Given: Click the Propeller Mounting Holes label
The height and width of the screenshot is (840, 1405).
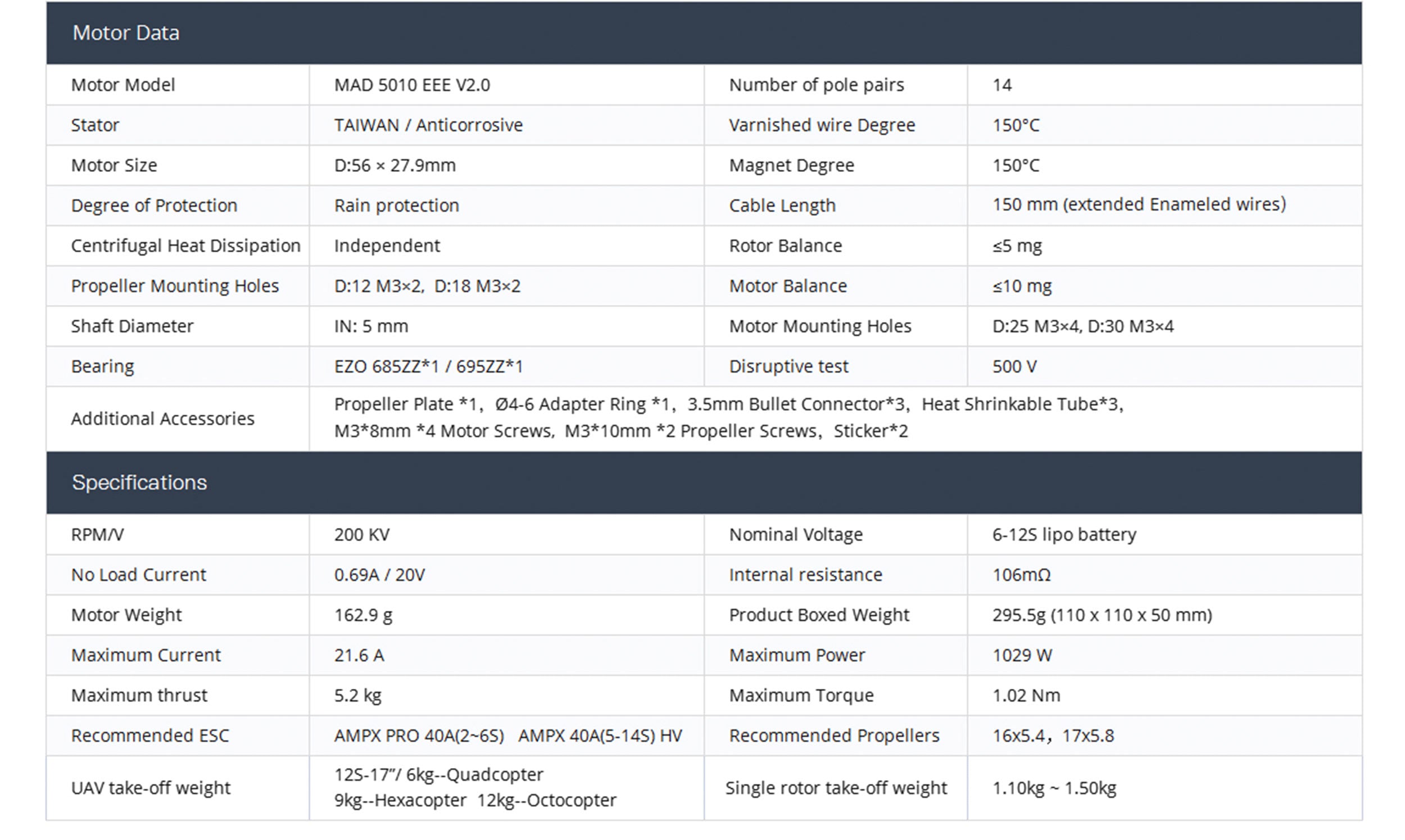Looking at the screenshot, I should click(175, 286).
